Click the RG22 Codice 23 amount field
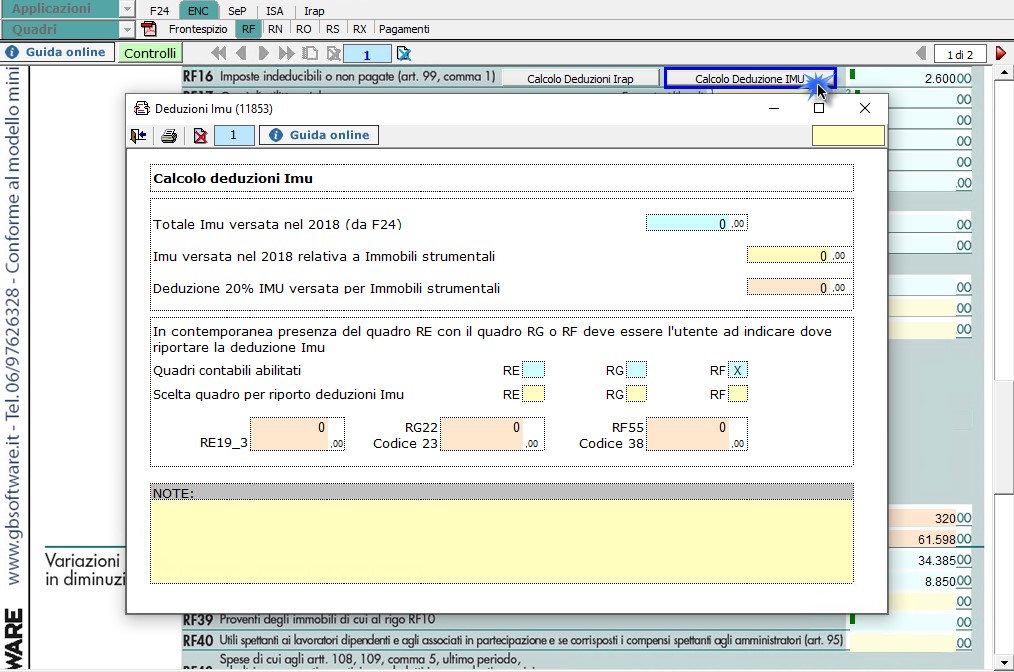The width and height of the screenshot is (1014, 672). [492, 434]
